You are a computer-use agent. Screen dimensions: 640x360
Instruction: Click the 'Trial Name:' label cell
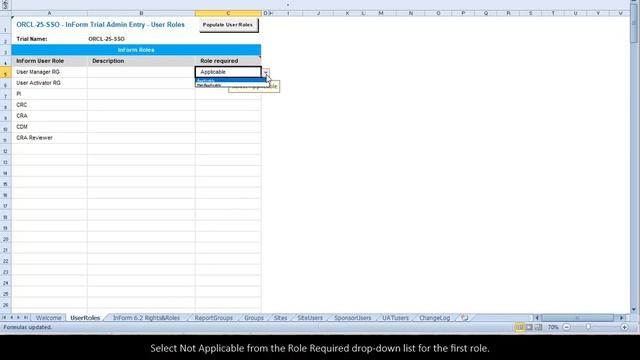[32, 39]
